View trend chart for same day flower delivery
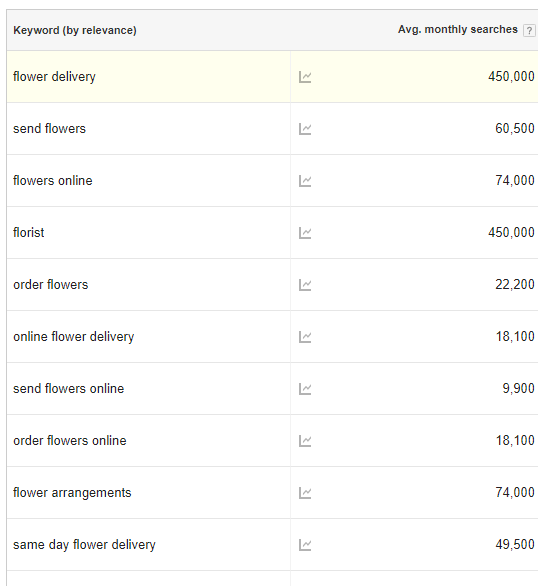538x586 pixels. click(305, 545)
